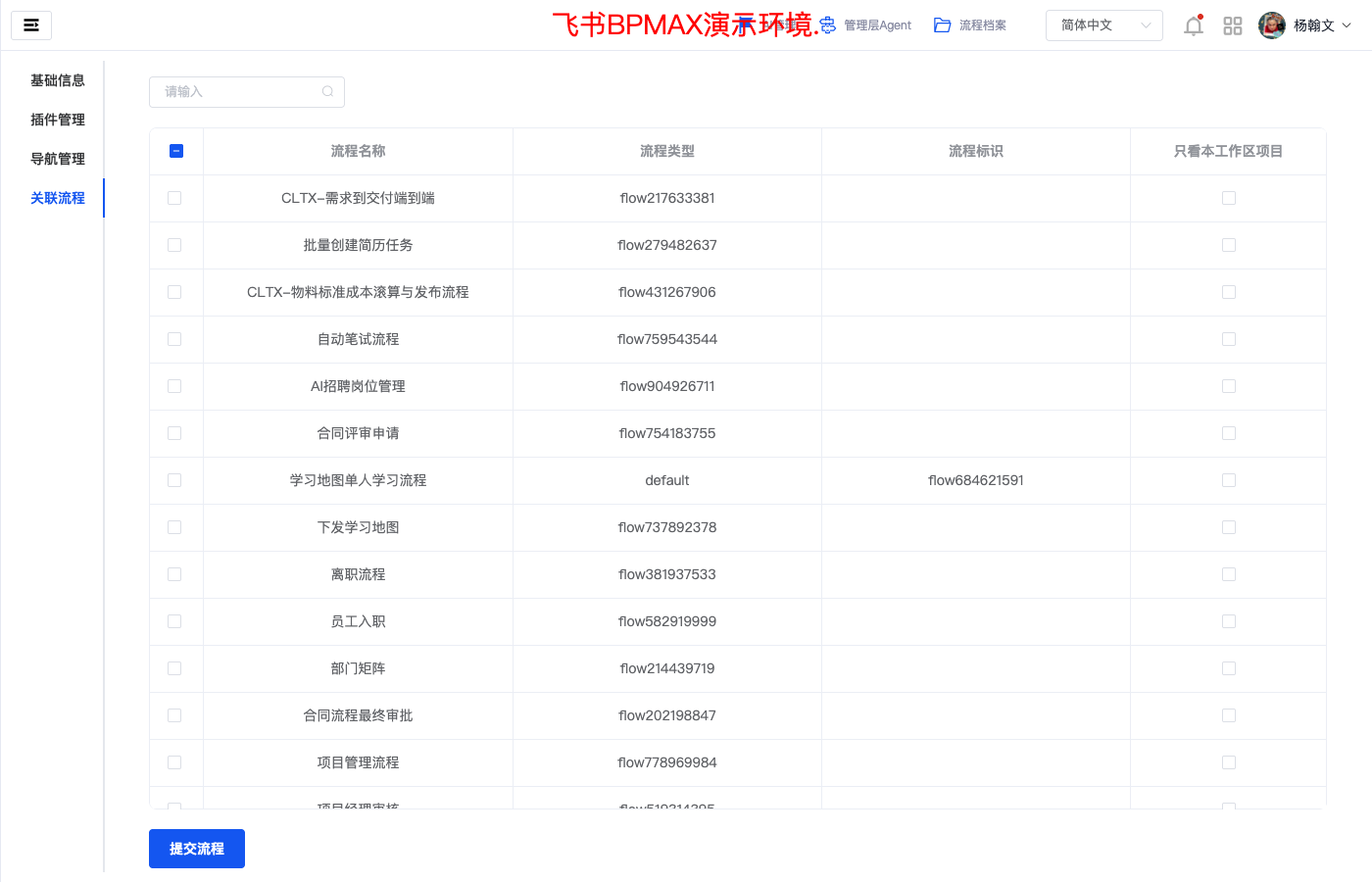Click the 只看本工作区项目 column header

[1229, 151]
